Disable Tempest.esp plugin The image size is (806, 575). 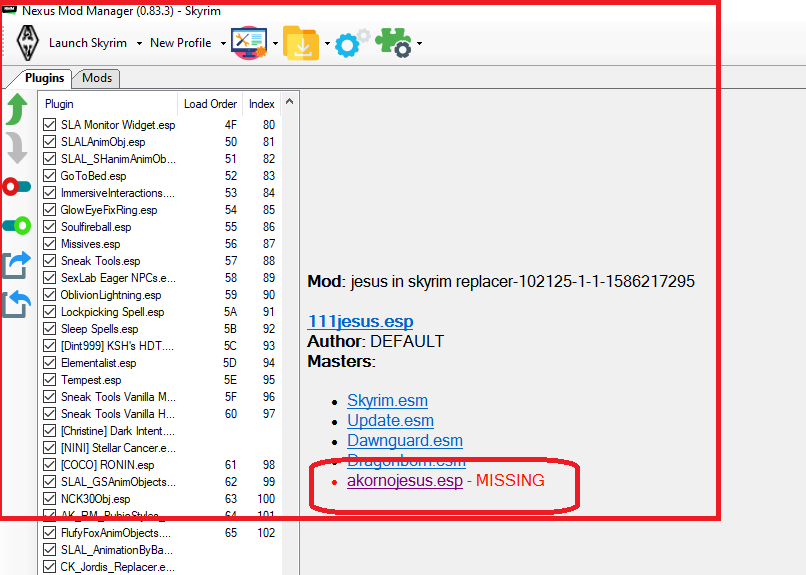point(49,380)
